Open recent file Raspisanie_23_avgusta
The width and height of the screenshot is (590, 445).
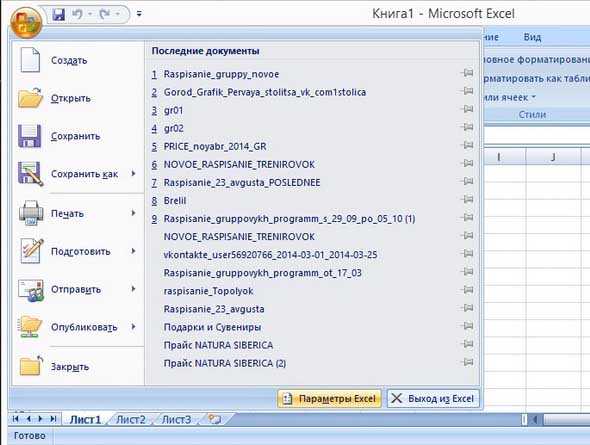coord(214,309)
